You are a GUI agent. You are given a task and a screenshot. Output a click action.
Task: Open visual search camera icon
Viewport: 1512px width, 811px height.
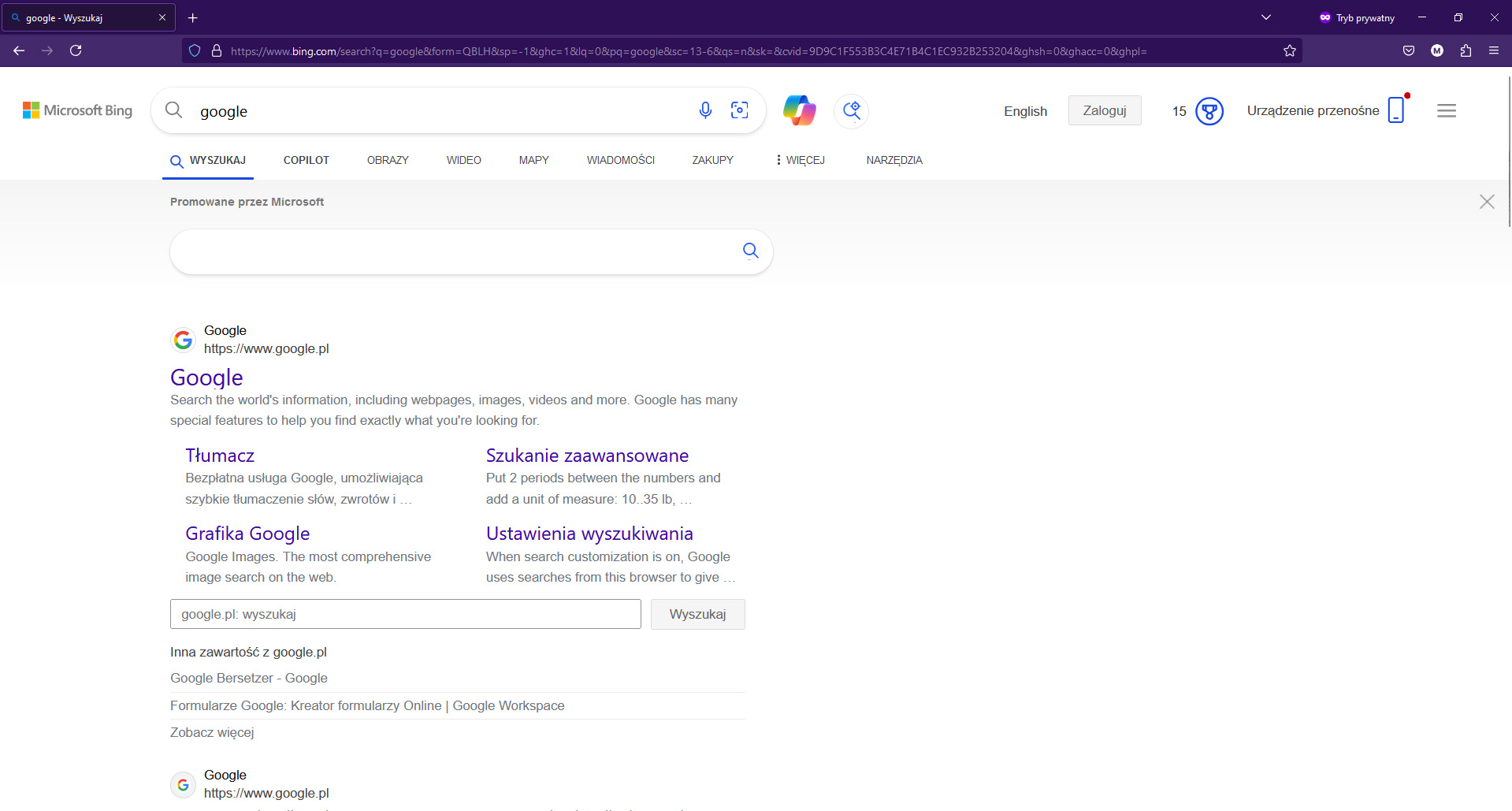coord(739,110)
